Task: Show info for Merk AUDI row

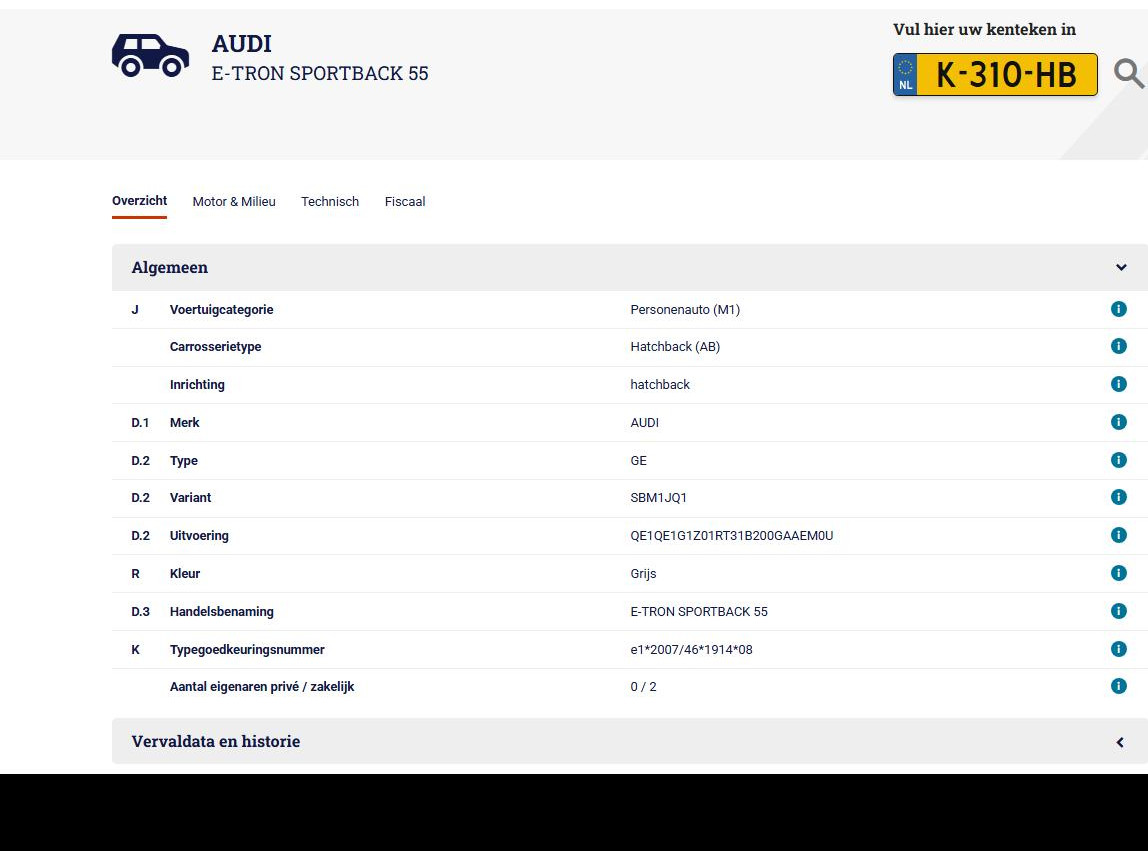Action: pyautogui.click(x=1119, y=422)
